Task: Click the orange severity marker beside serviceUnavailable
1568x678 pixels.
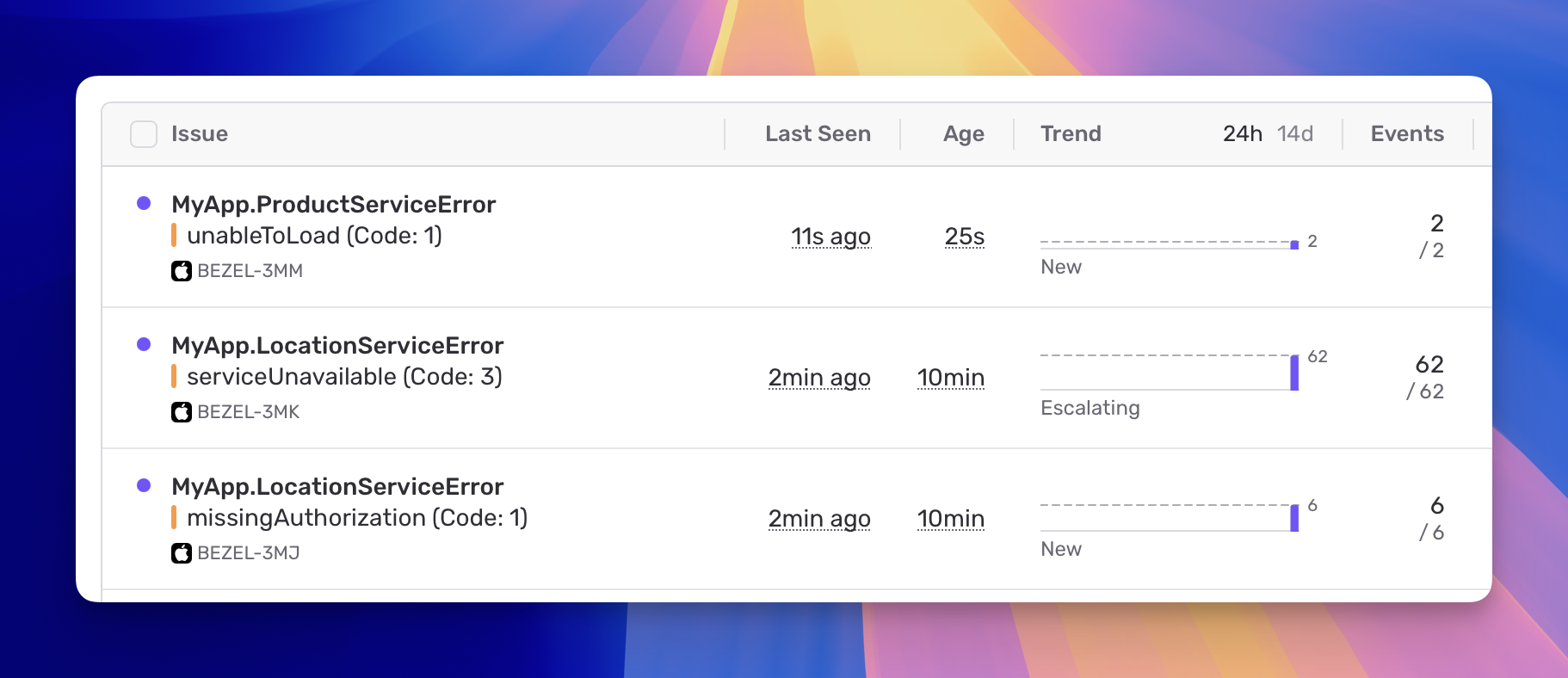Action: (x=176, y=376)
